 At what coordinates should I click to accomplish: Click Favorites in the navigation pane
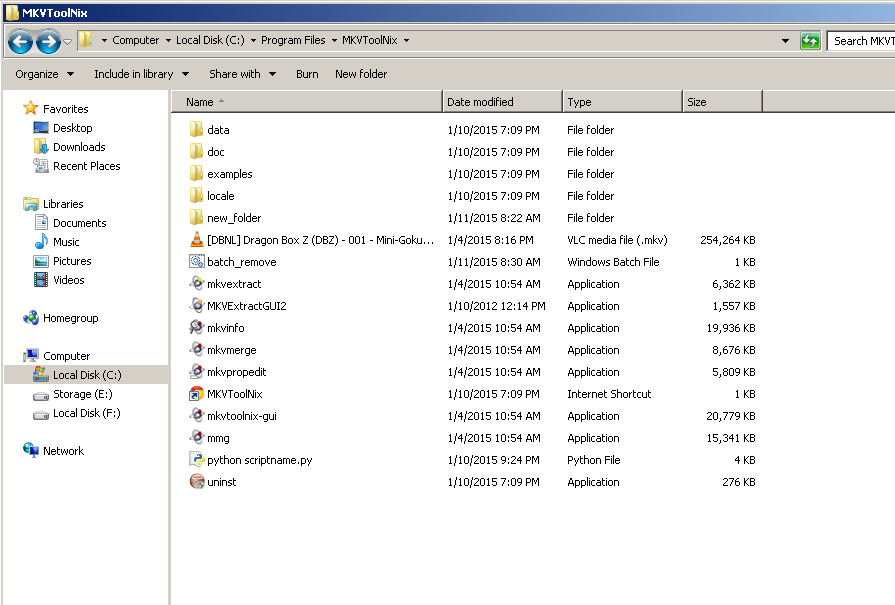[x=66, y=108]
